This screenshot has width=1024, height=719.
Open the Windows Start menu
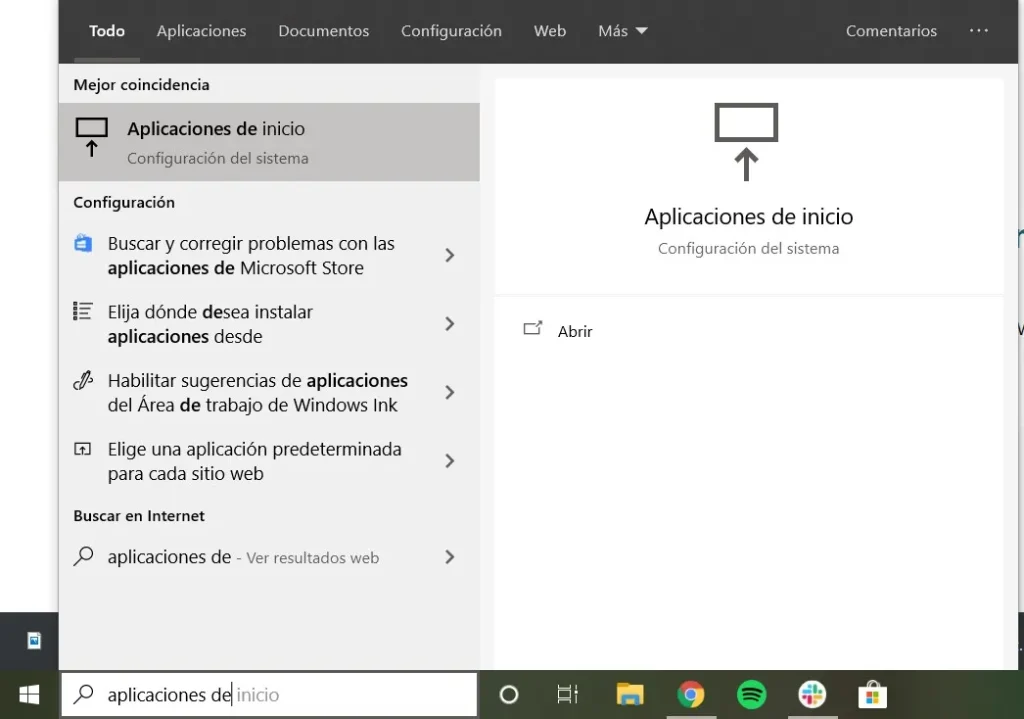pos(29,694)
